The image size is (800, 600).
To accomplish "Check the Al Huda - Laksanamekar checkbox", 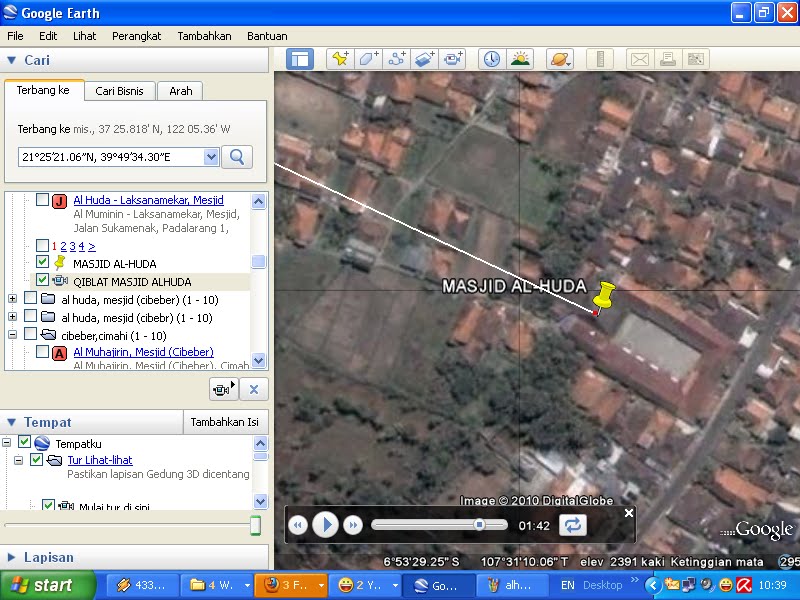I will (x=43, y=199).
